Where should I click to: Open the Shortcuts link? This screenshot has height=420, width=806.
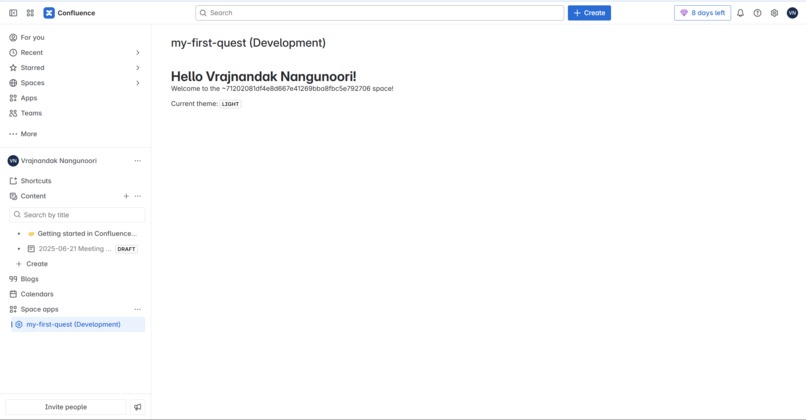35,181
